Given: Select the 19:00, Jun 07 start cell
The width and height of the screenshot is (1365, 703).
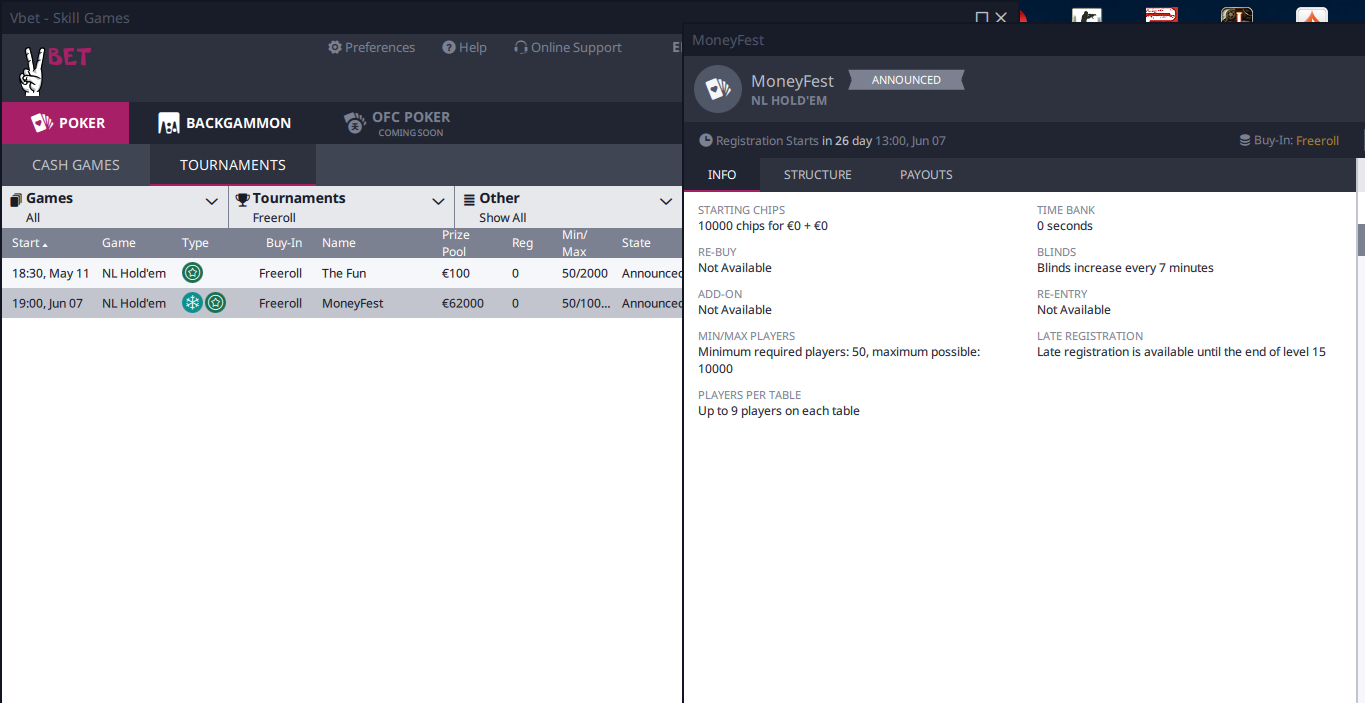Looking at the screenshot, I should 47,303.
